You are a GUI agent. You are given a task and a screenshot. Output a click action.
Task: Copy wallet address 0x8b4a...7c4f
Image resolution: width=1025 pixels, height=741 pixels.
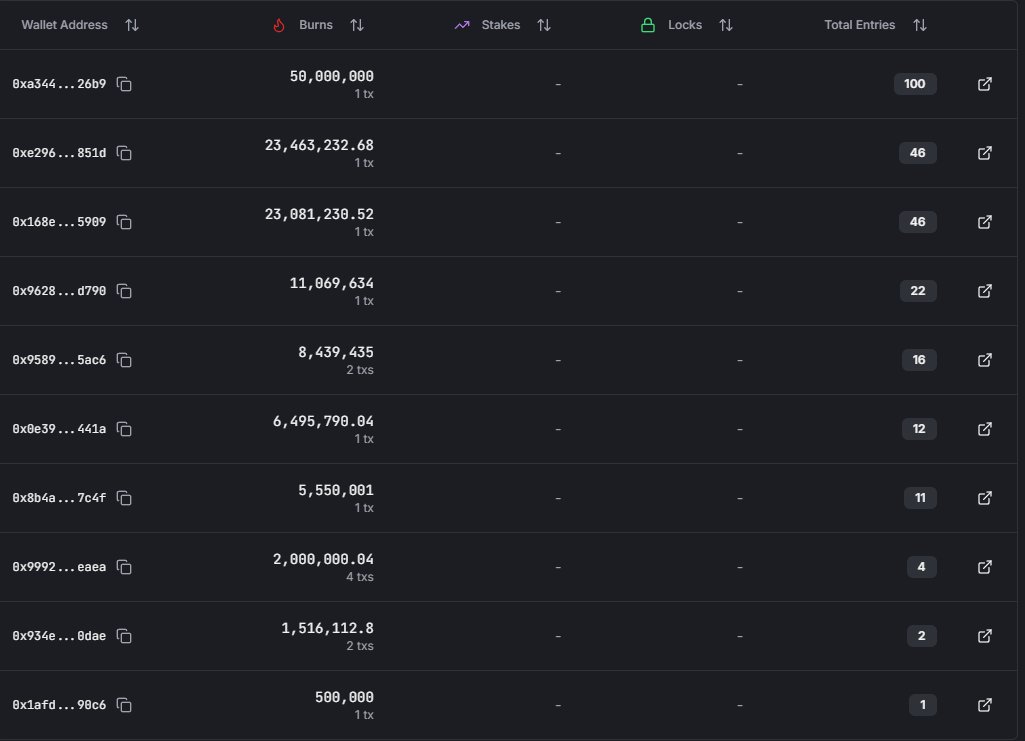[x=124, y=498]
